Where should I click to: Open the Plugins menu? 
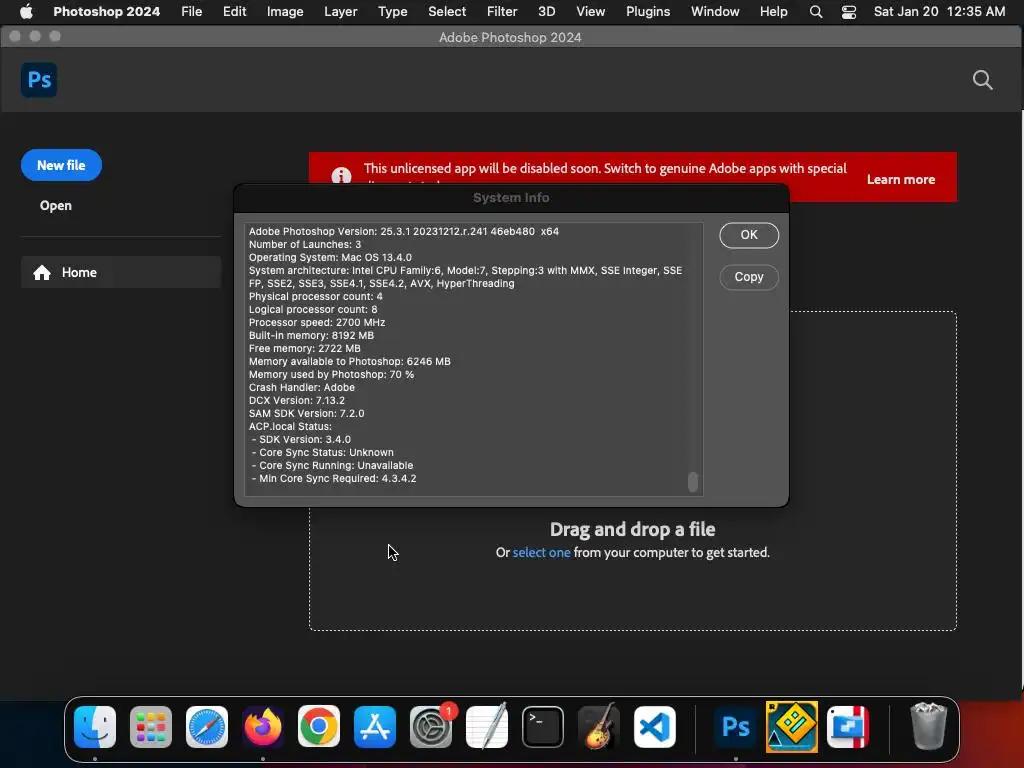pyautogui.click(x=648, y=12)
